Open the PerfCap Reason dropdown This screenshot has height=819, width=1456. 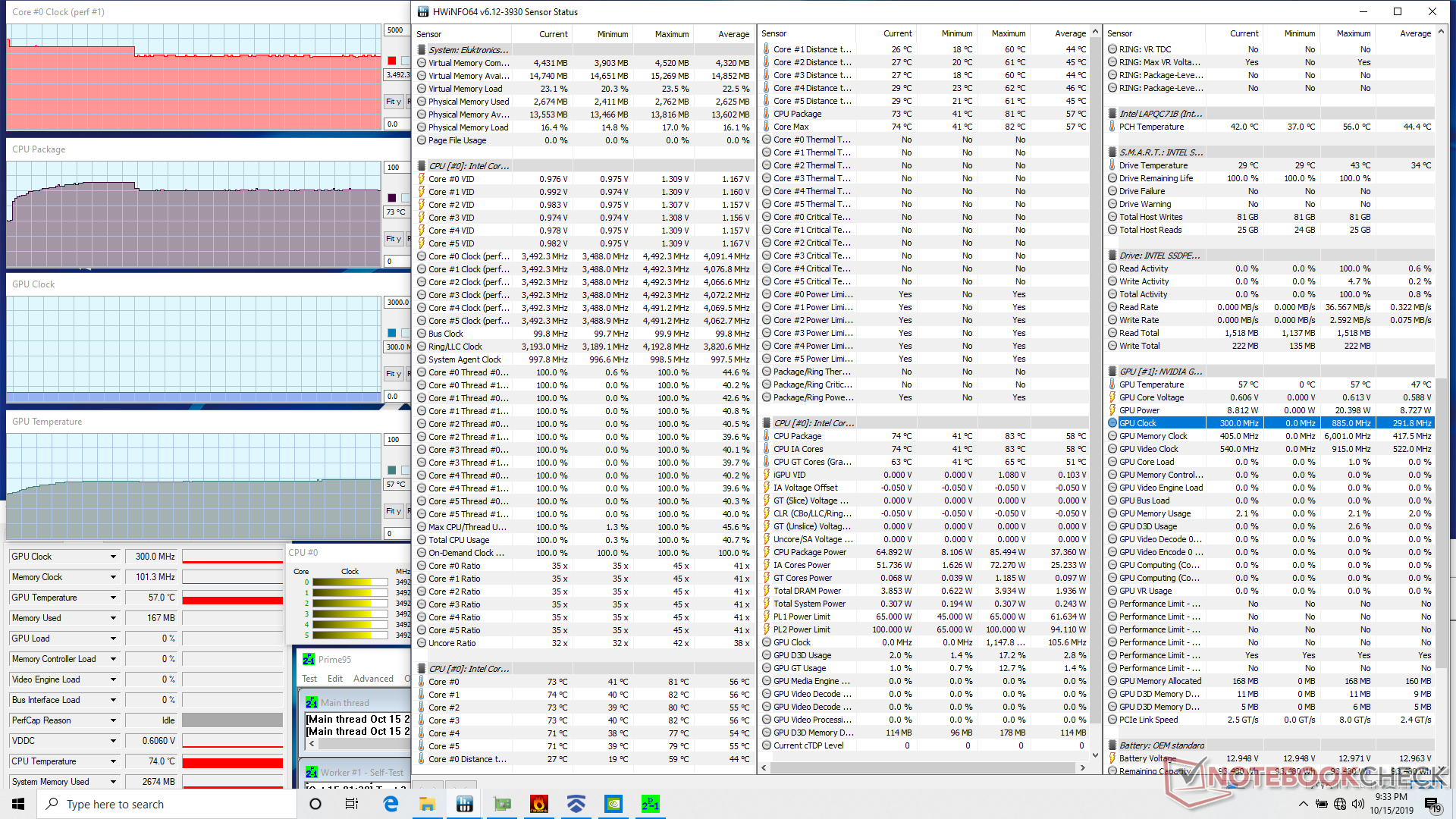click(113, 720)
